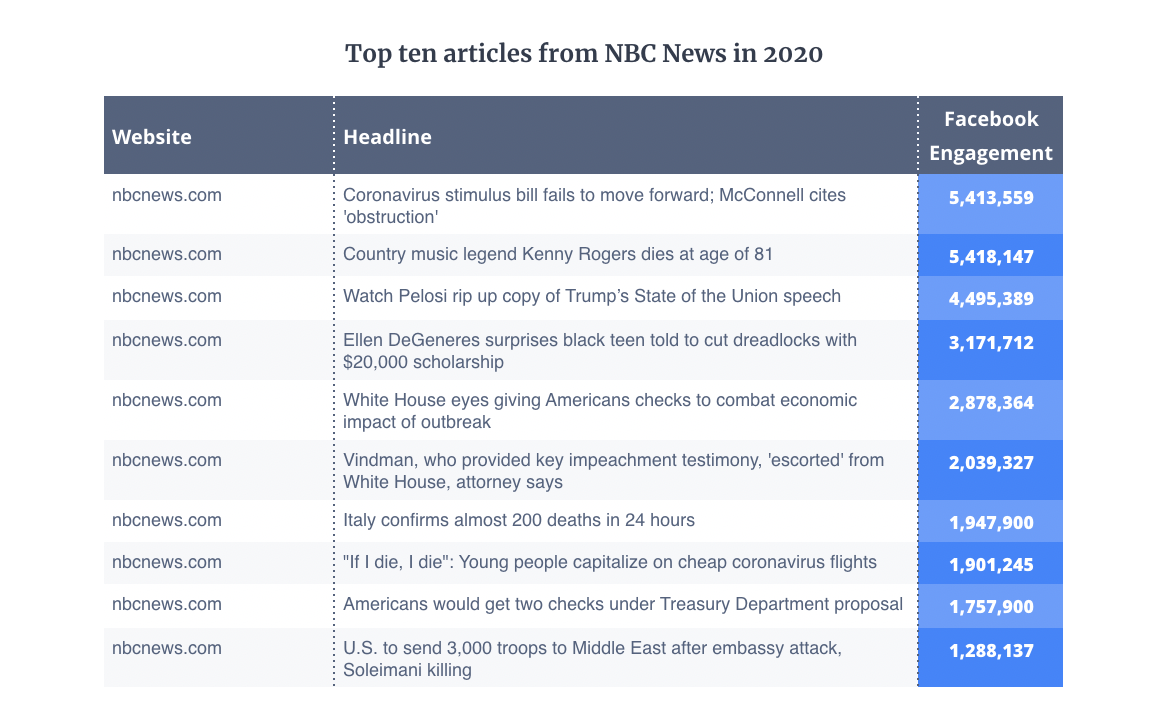Click the 5,418,147 engagement cell
The width and height of the screenshot is (1176, 704).
pyautogui.click(x=990, y=257)
